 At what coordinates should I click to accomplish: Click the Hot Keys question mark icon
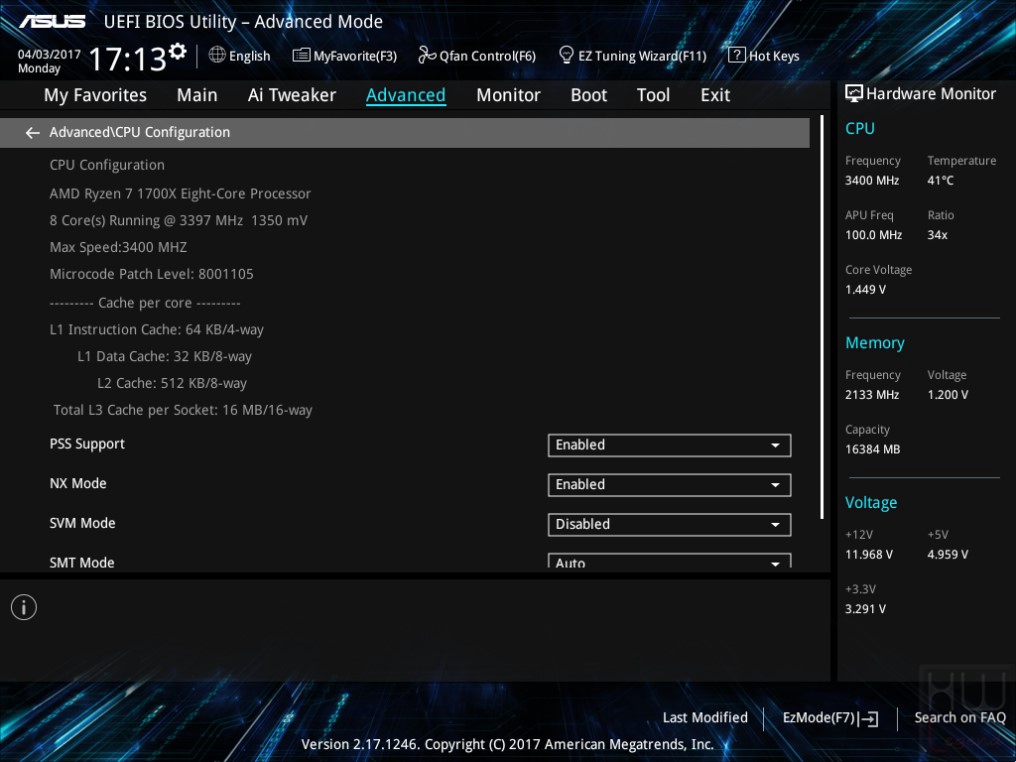coord(737,55)
